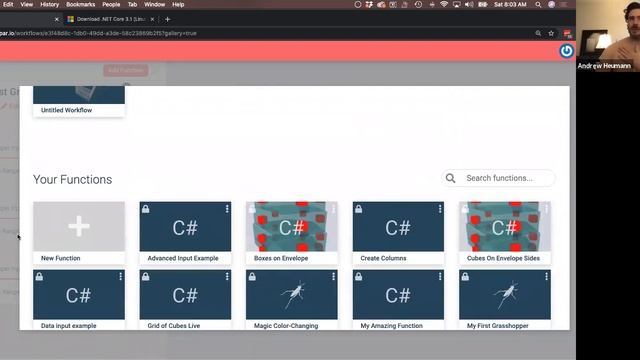Click the dimmed button behind the gallery
Viewport: 640px width, 360px height.
126,70
